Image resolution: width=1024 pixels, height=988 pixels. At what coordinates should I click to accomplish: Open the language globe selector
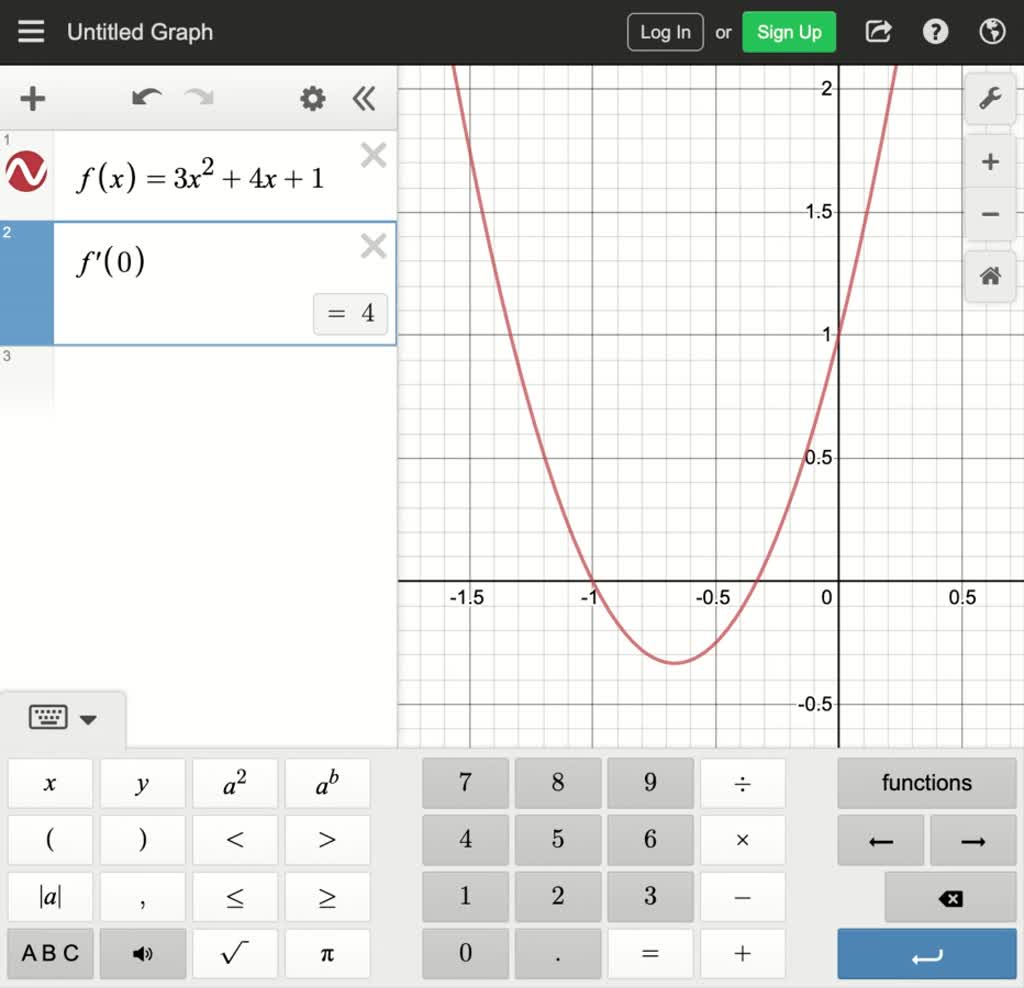click(991, 31)
